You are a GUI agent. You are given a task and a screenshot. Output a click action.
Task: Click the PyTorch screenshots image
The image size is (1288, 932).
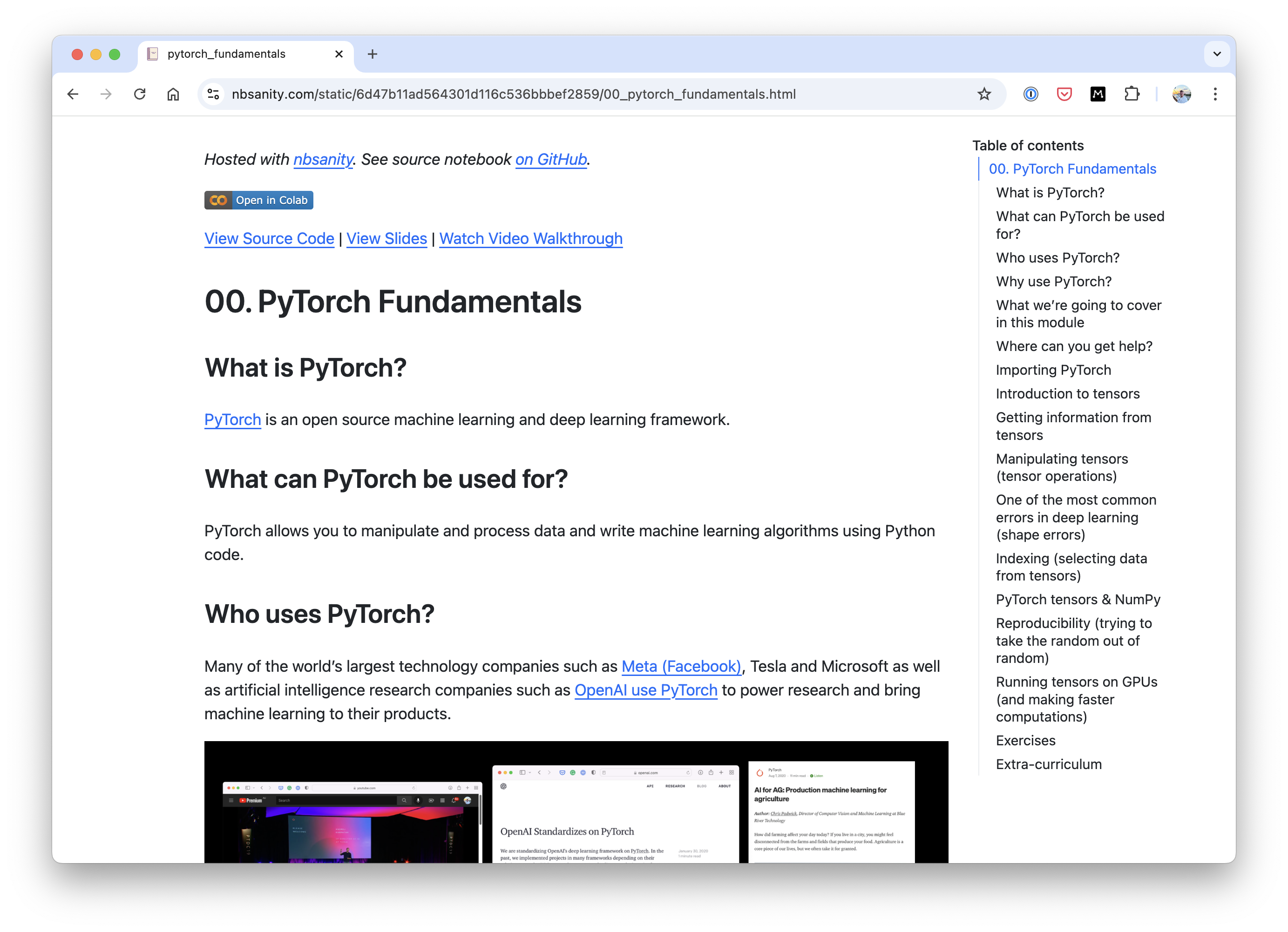[x=576, y=802]
